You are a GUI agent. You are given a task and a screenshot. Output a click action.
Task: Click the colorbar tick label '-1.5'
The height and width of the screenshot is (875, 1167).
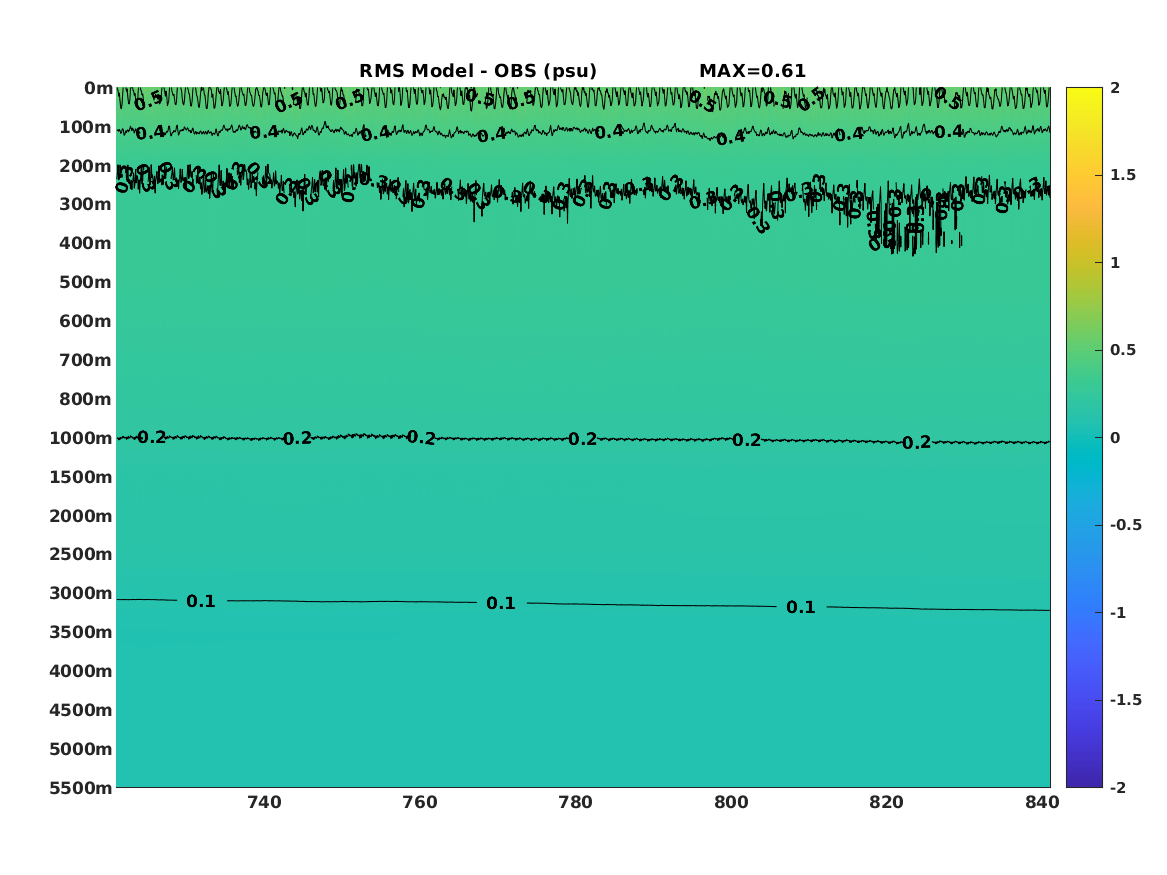(x=1125, y=700)
